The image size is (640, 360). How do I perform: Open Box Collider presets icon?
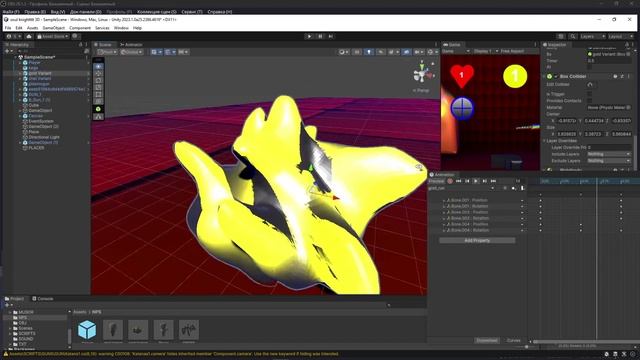[622, 76]
